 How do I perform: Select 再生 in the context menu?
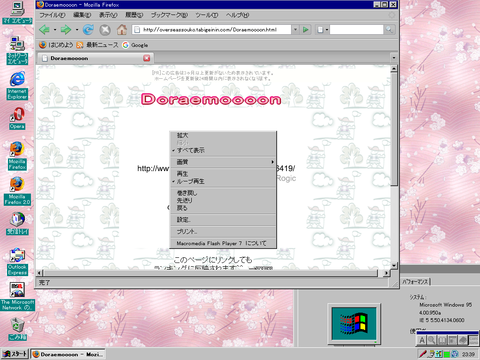(223, 174)
